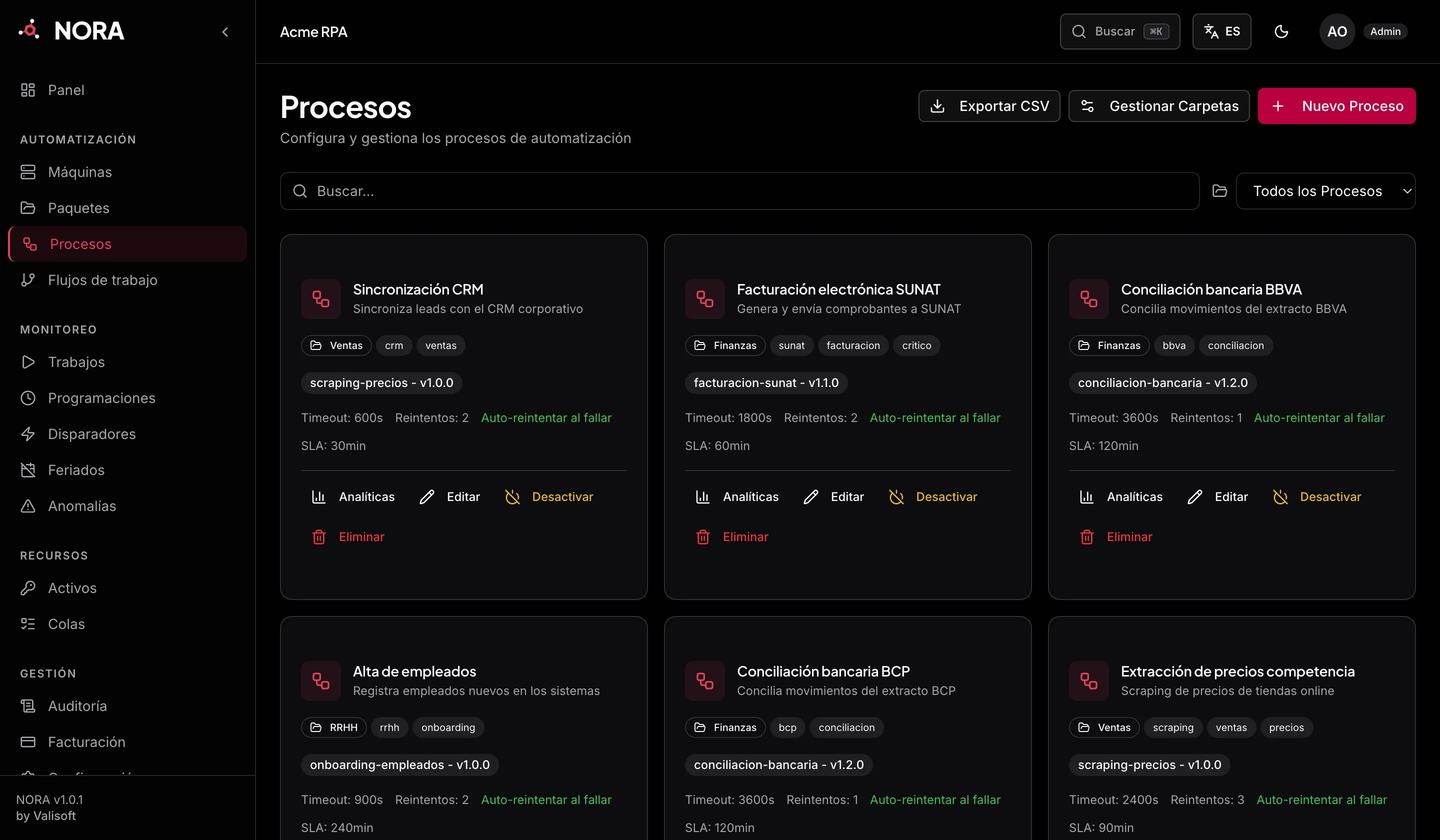Click the Activos key icon
The width and height of the screenshot is (1440, 840).
tap(28, 587)
